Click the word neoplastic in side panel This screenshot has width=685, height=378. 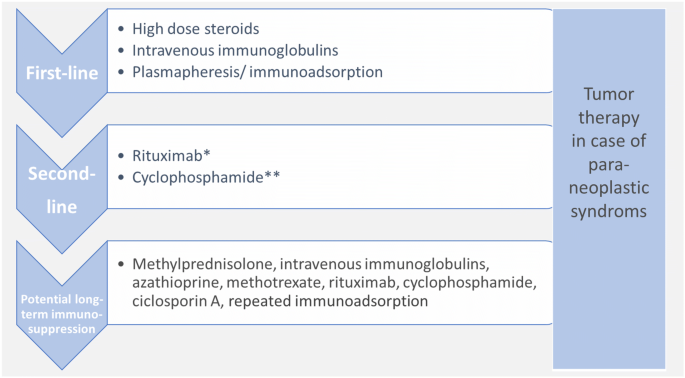point(609,188)
